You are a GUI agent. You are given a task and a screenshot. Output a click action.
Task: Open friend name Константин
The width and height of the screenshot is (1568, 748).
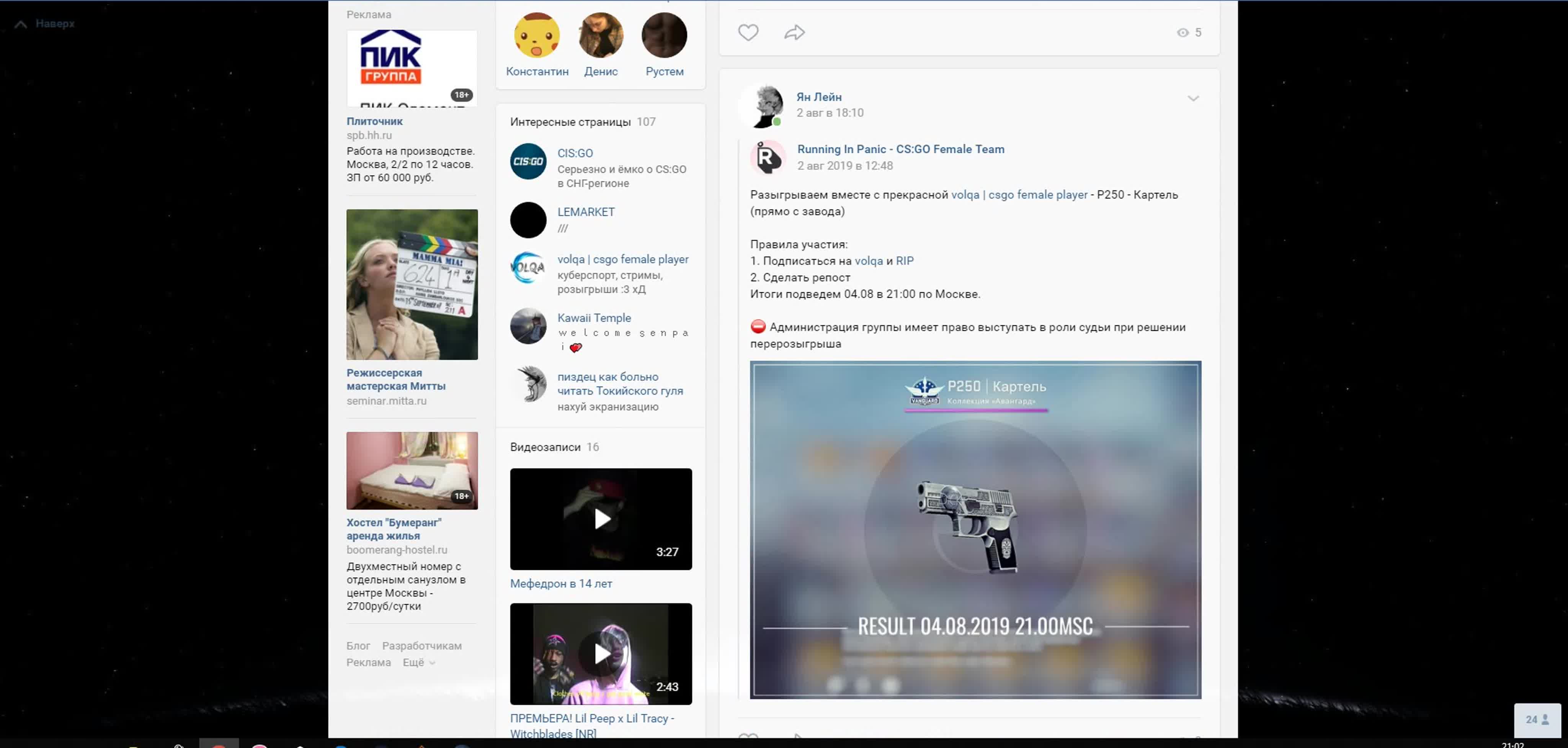point(537,71)
